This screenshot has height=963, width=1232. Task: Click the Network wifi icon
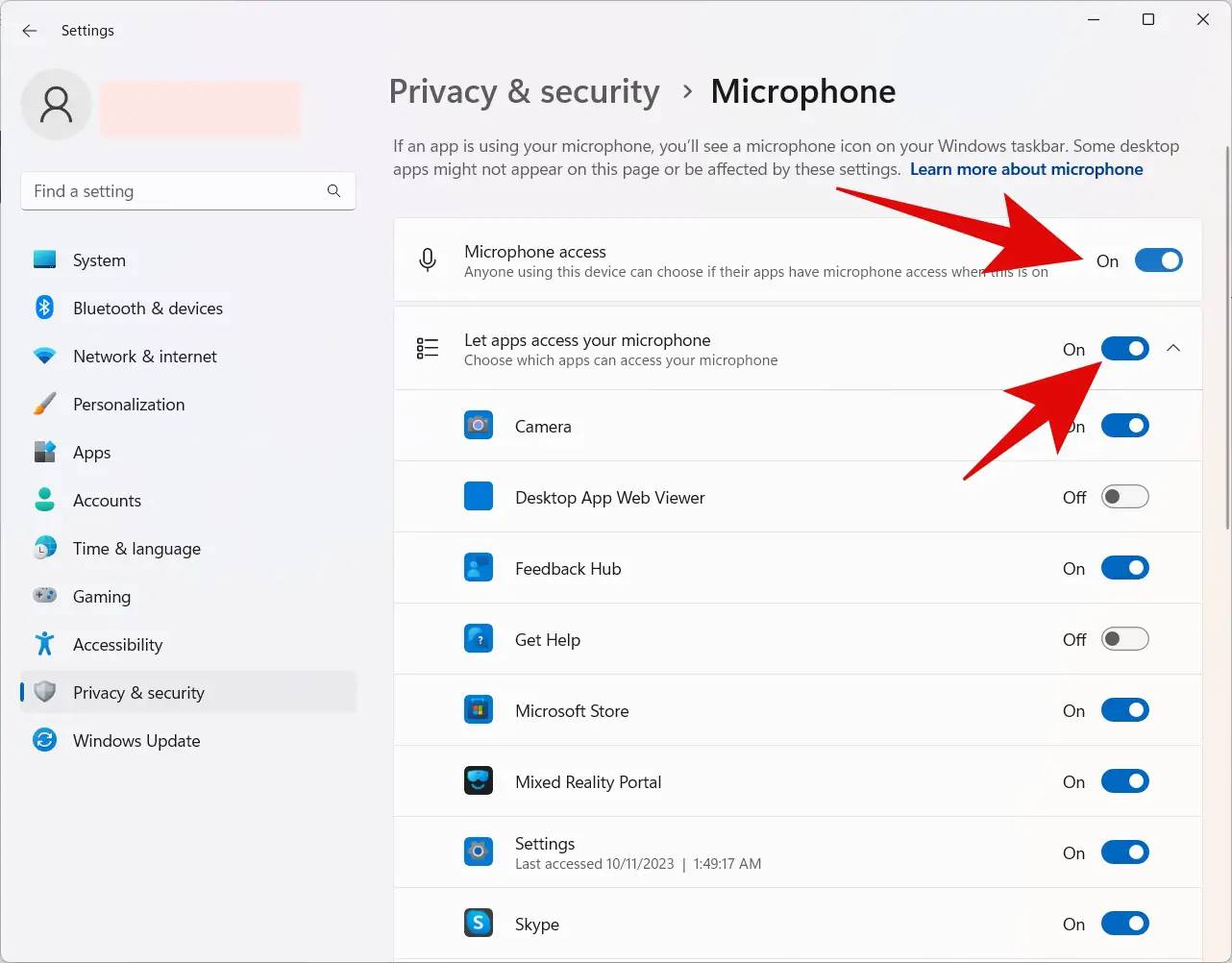(45, 356)
